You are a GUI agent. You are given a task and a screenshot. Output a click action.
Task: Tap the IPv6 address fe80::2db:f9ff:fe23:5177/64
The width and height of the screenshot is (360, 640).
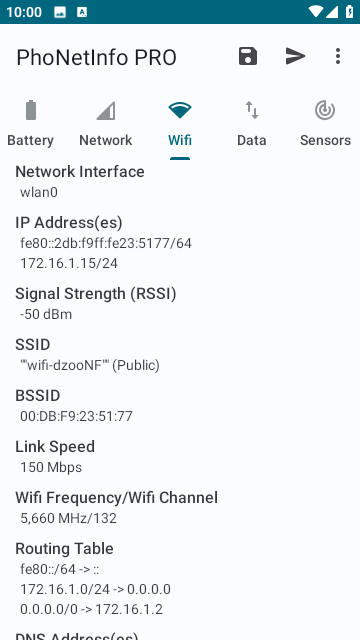(106, 243)
